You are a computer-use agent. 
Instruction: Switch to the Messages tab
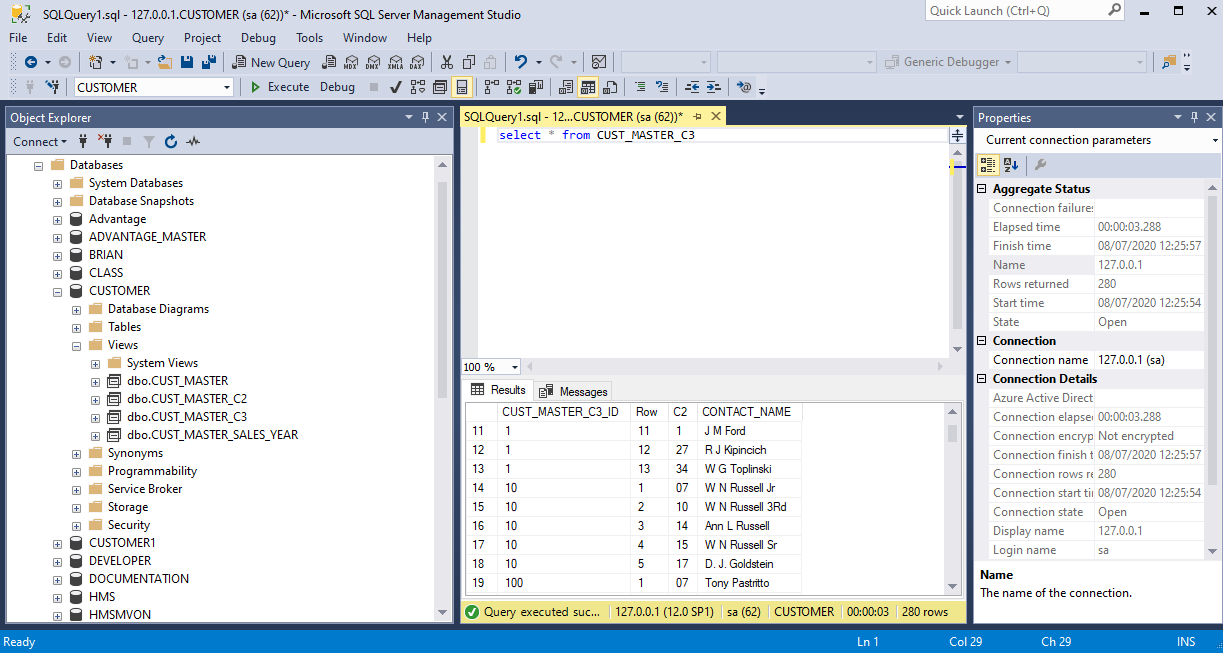(574, 391)
